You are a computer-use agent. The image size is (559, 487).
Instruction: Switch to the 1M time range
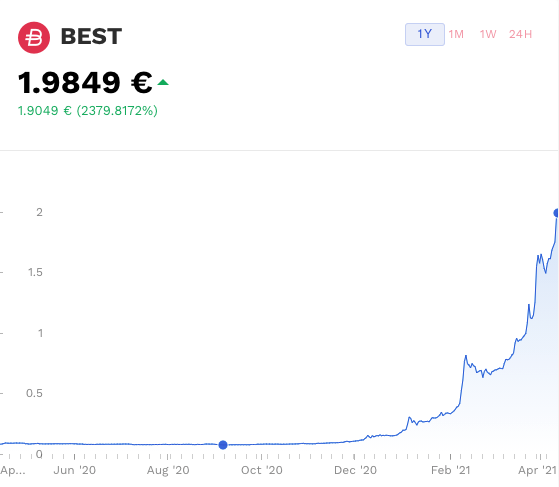click(456, 34)
